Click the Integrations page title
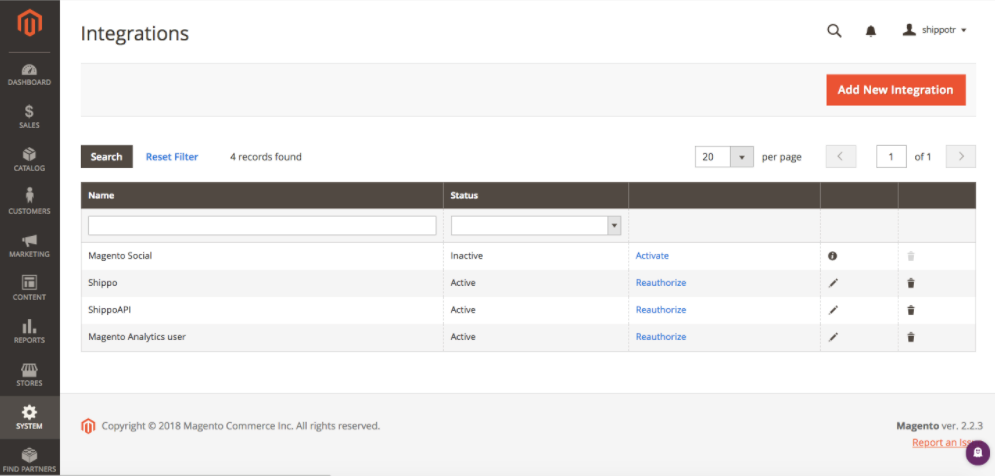The image size is (995, 476). pos(135,34)
